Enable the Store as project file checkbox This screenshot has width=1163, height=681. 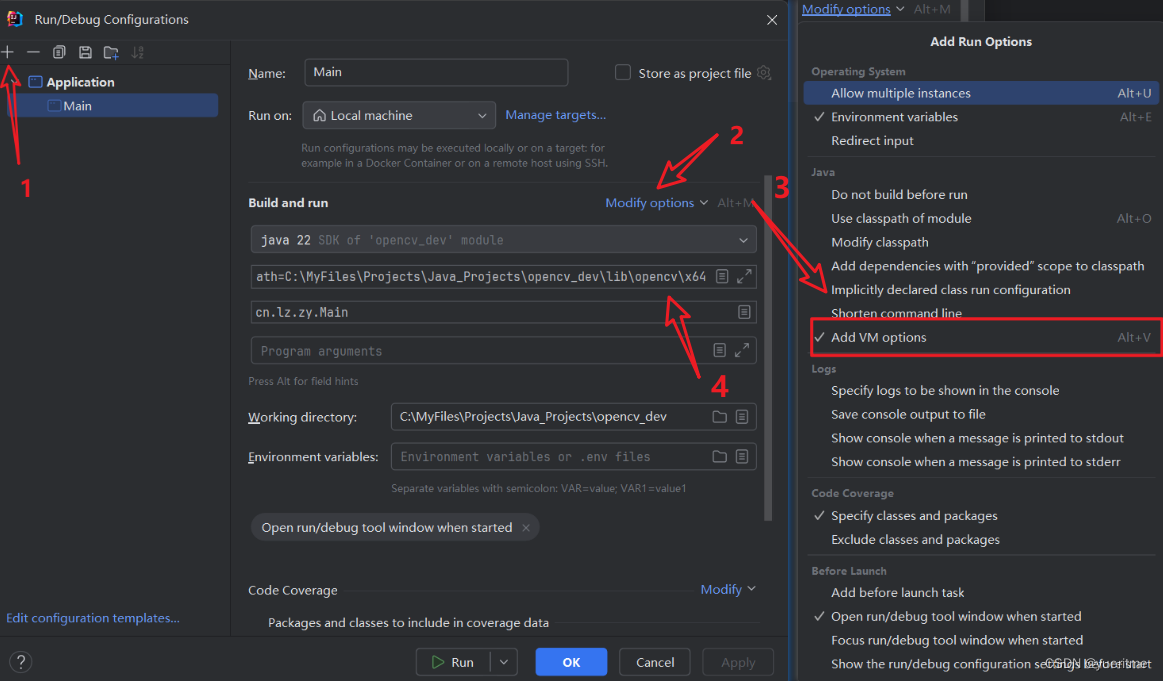pos(623,72)
